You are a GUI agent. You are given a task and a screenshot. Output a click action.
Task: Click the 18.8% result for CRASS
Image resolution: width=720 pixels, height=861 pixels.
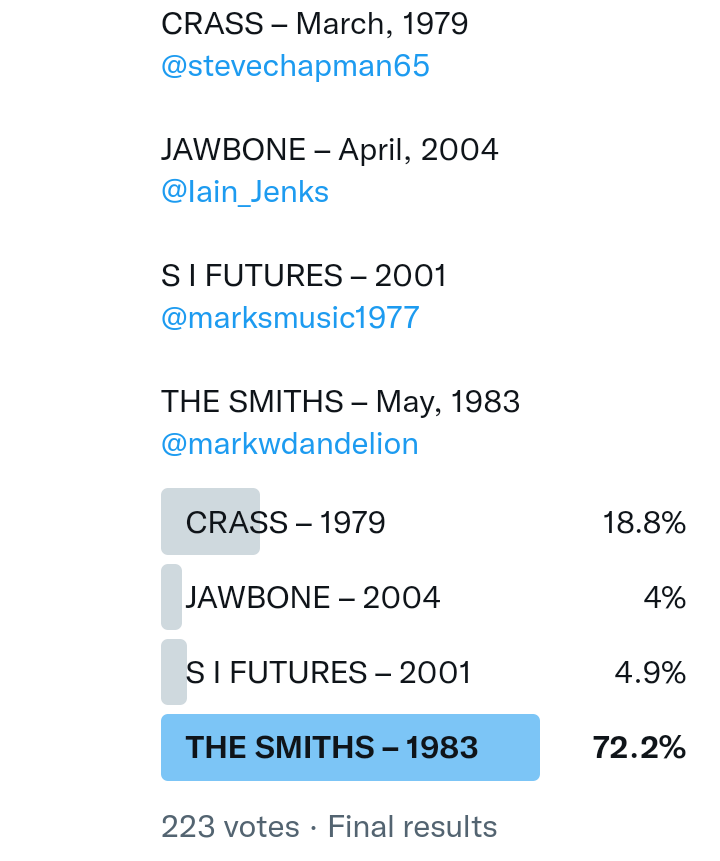(x=644, y=522)
